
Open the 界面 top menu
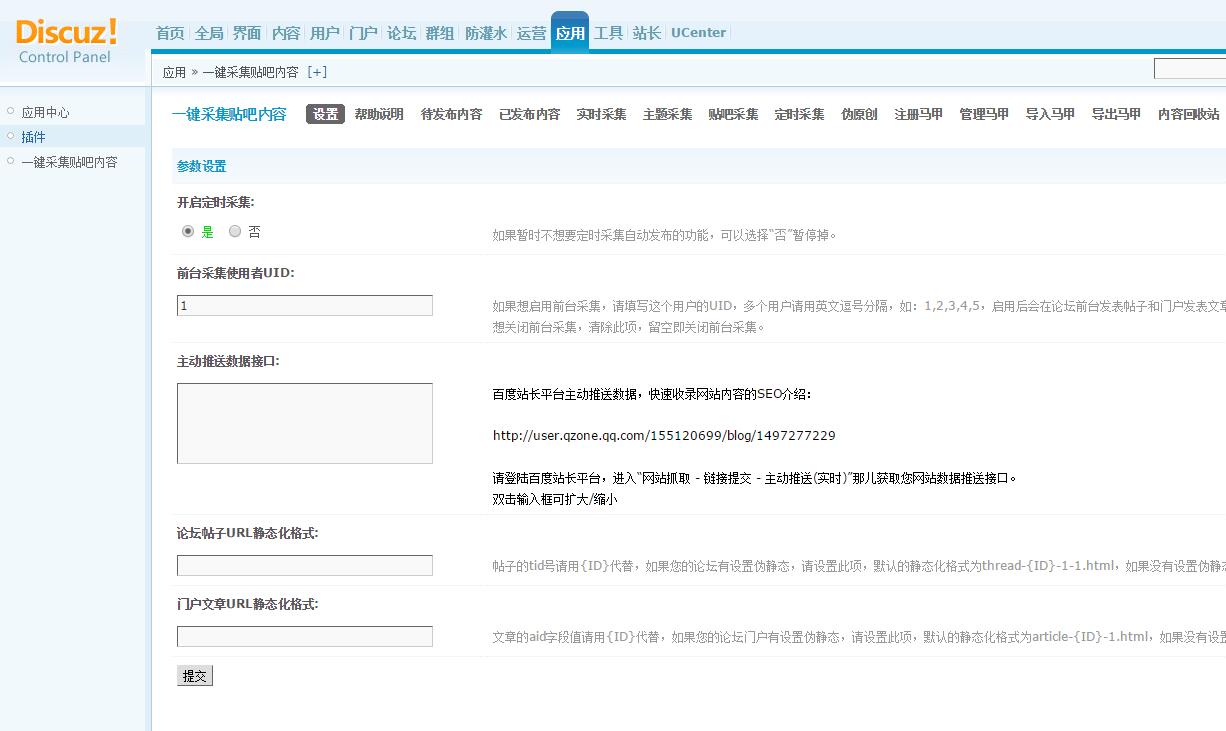pos(247,33)
